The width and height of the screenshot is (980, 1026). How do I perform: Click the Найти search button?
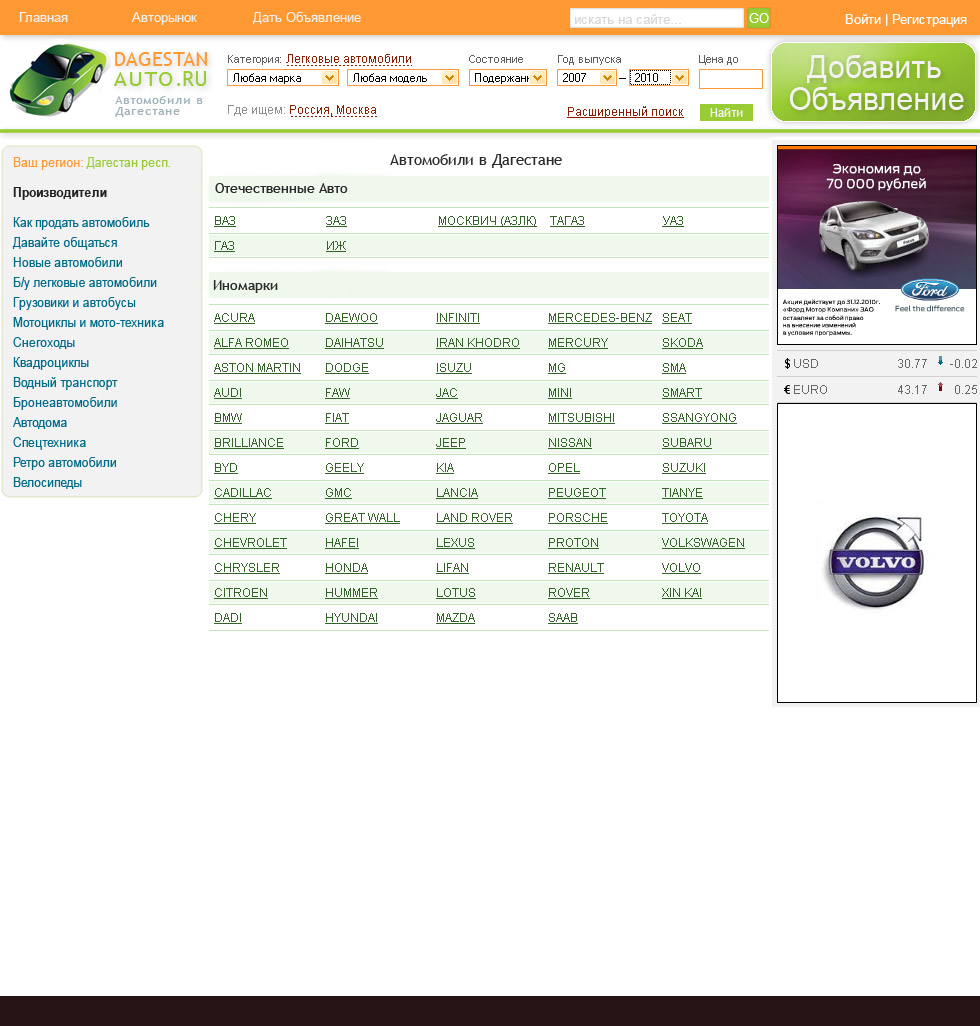(x=726, y=113)
